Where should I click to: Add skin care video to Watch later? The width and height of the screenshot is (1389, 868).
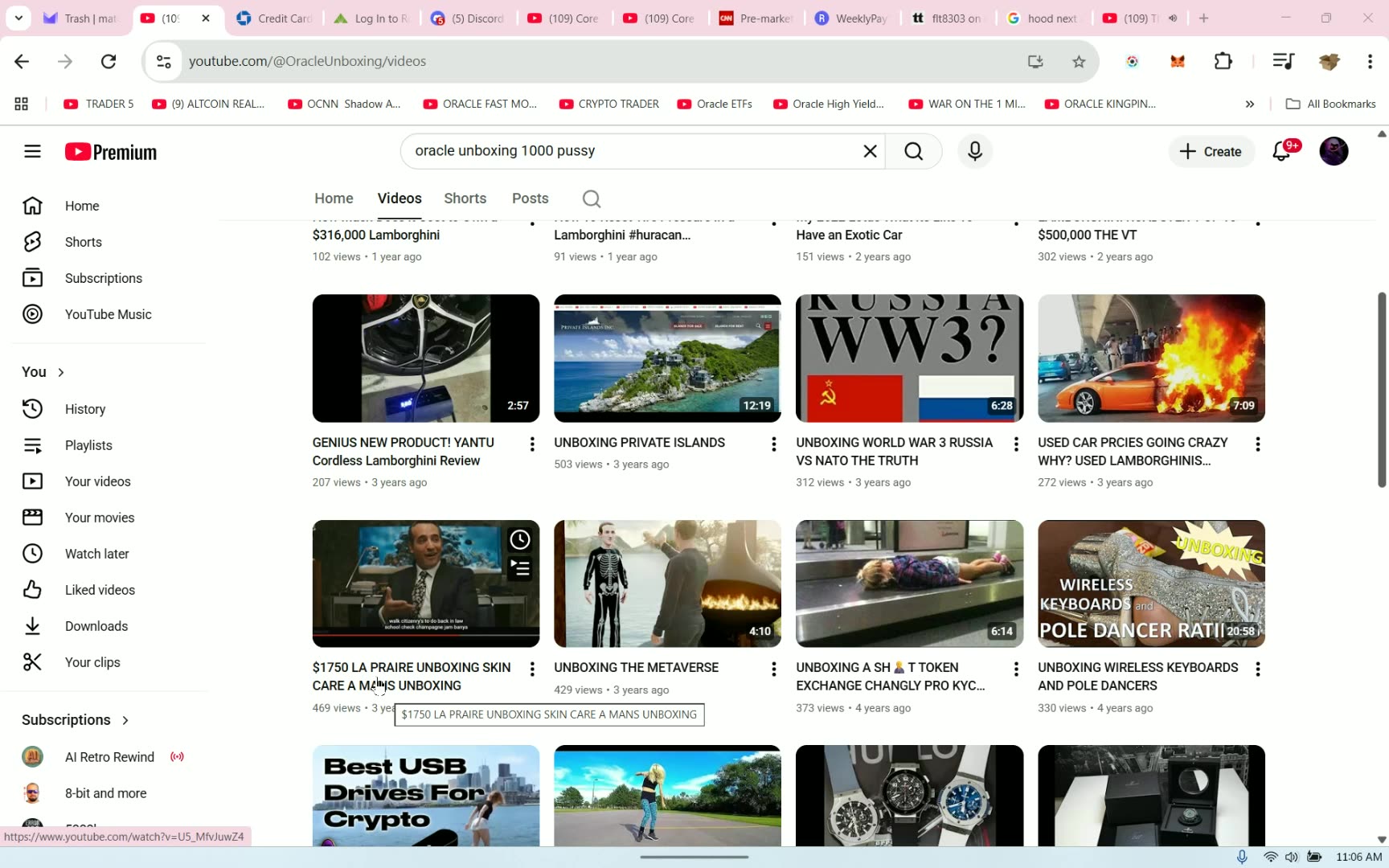520,540
